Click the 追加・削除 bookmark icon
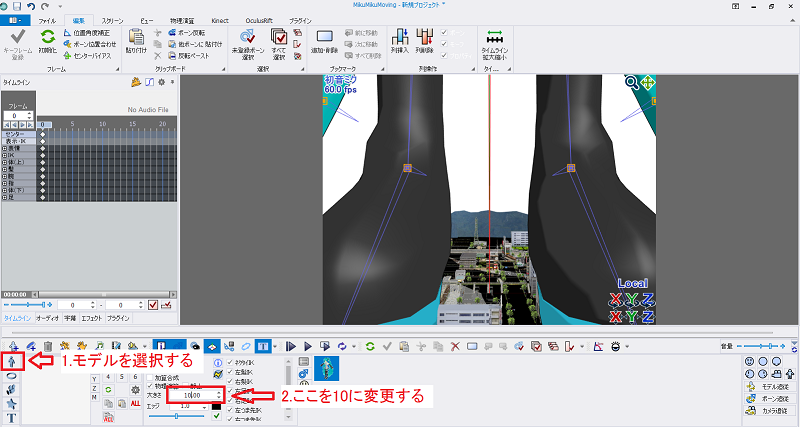 [x=324, y=37]
